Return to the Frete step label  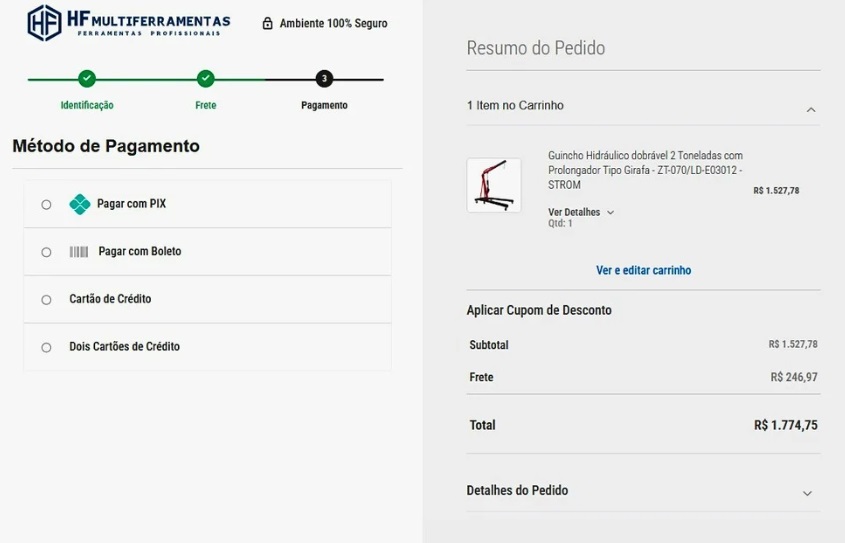[x=205, y=105]
